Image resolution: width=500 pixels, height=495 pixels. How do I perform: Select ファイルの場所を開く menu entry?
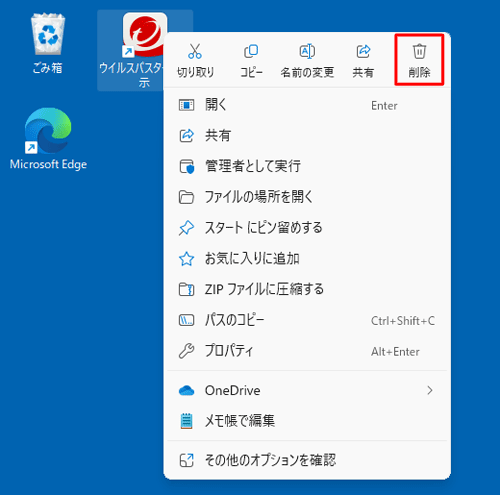(x=307, y=197)
